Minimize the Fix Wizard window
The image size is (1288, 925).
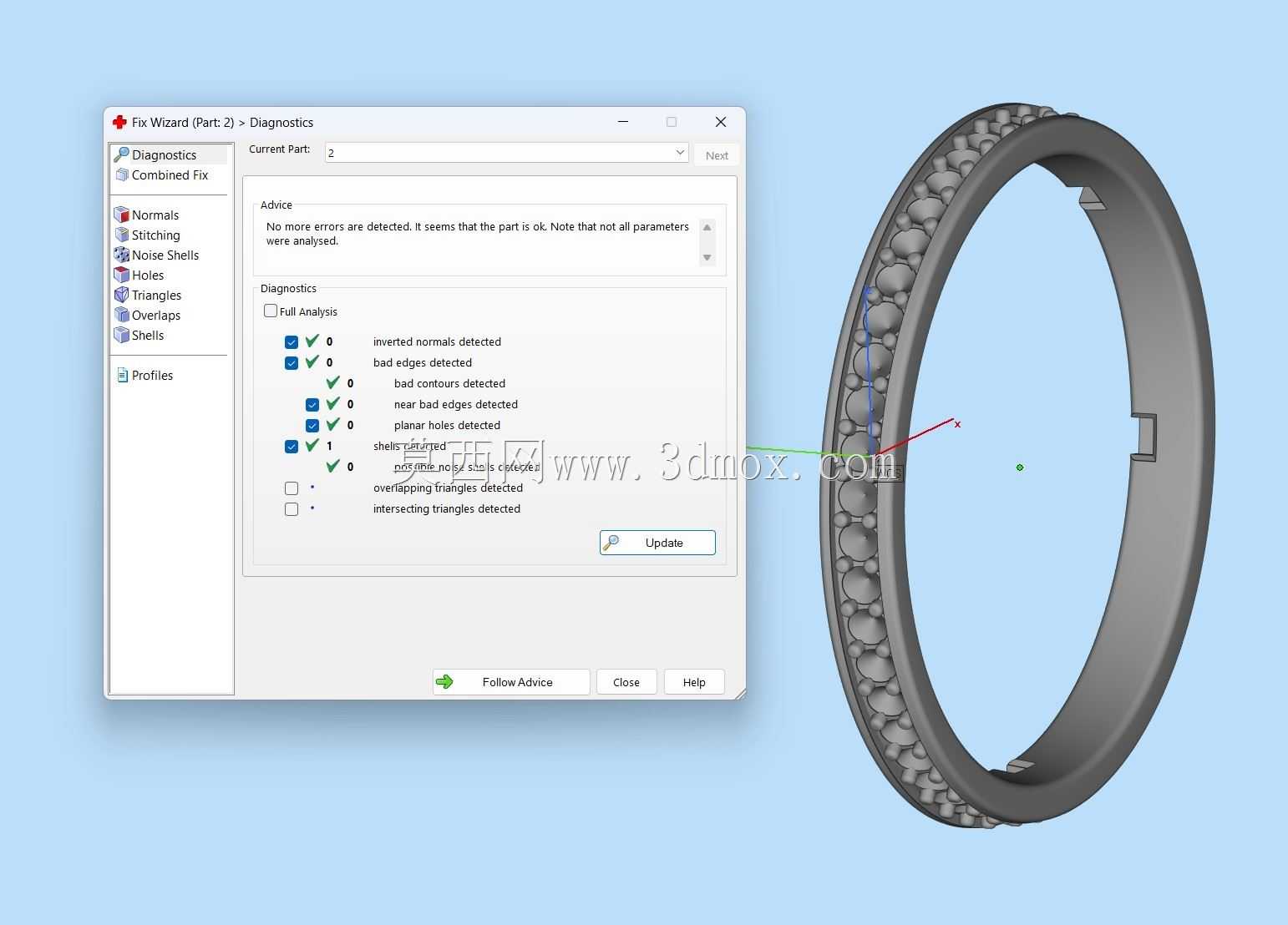623,122
